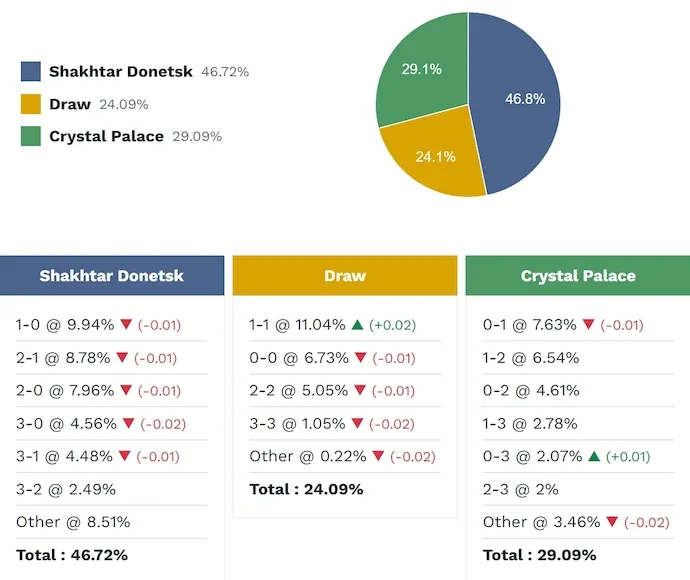This screenshot has width=690, height=580.
Task: Click the red down arrow beside 0-1 score
Action: [589, 325]
